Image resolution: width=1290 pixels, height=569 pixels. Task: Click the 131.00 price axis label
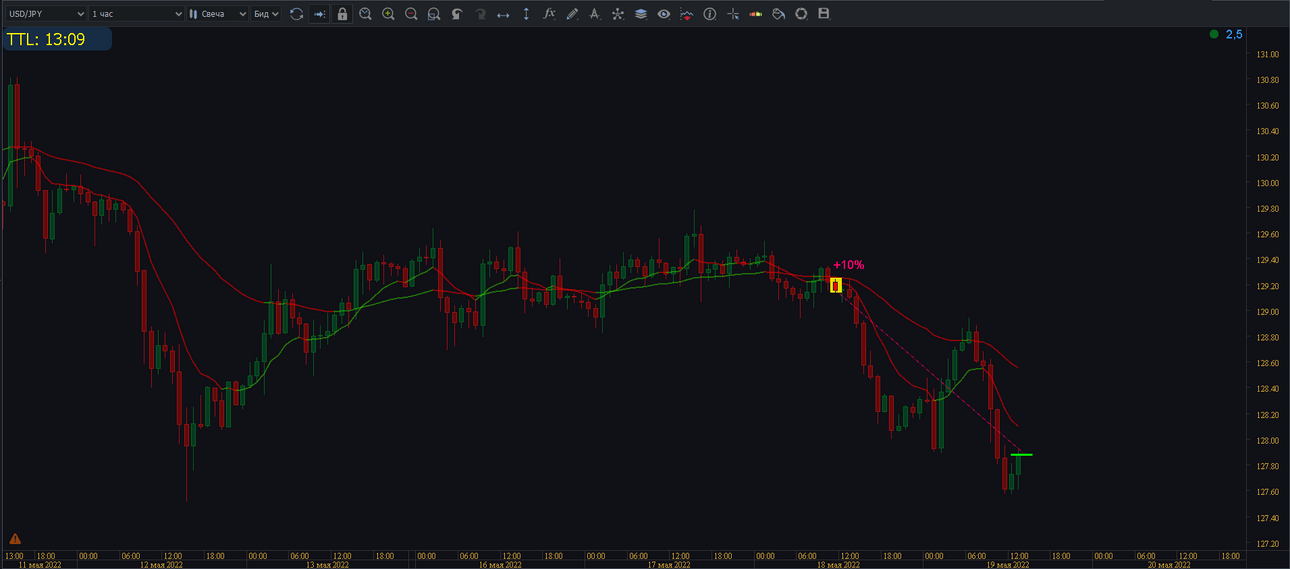(x=1268, y=54)
